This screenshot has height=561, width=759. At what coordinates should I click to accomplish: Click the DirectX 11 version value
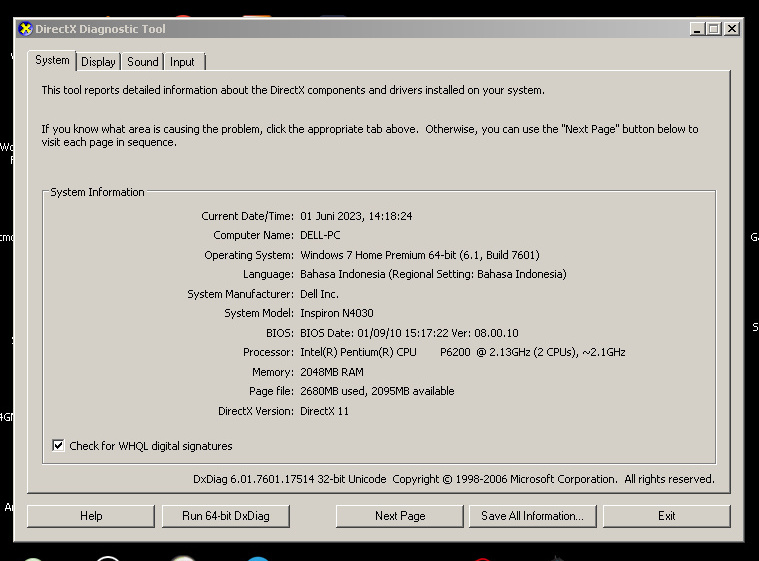(x=324, y=411)
